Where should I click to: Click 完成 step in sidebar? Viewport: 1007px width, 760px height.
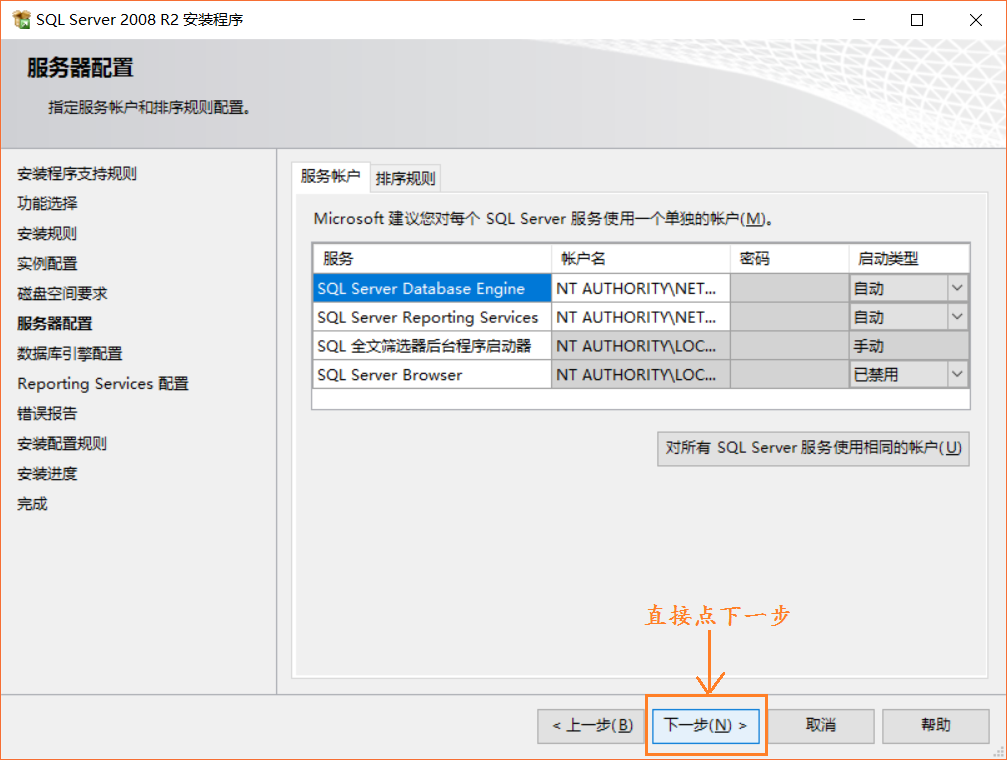[32, 504]
